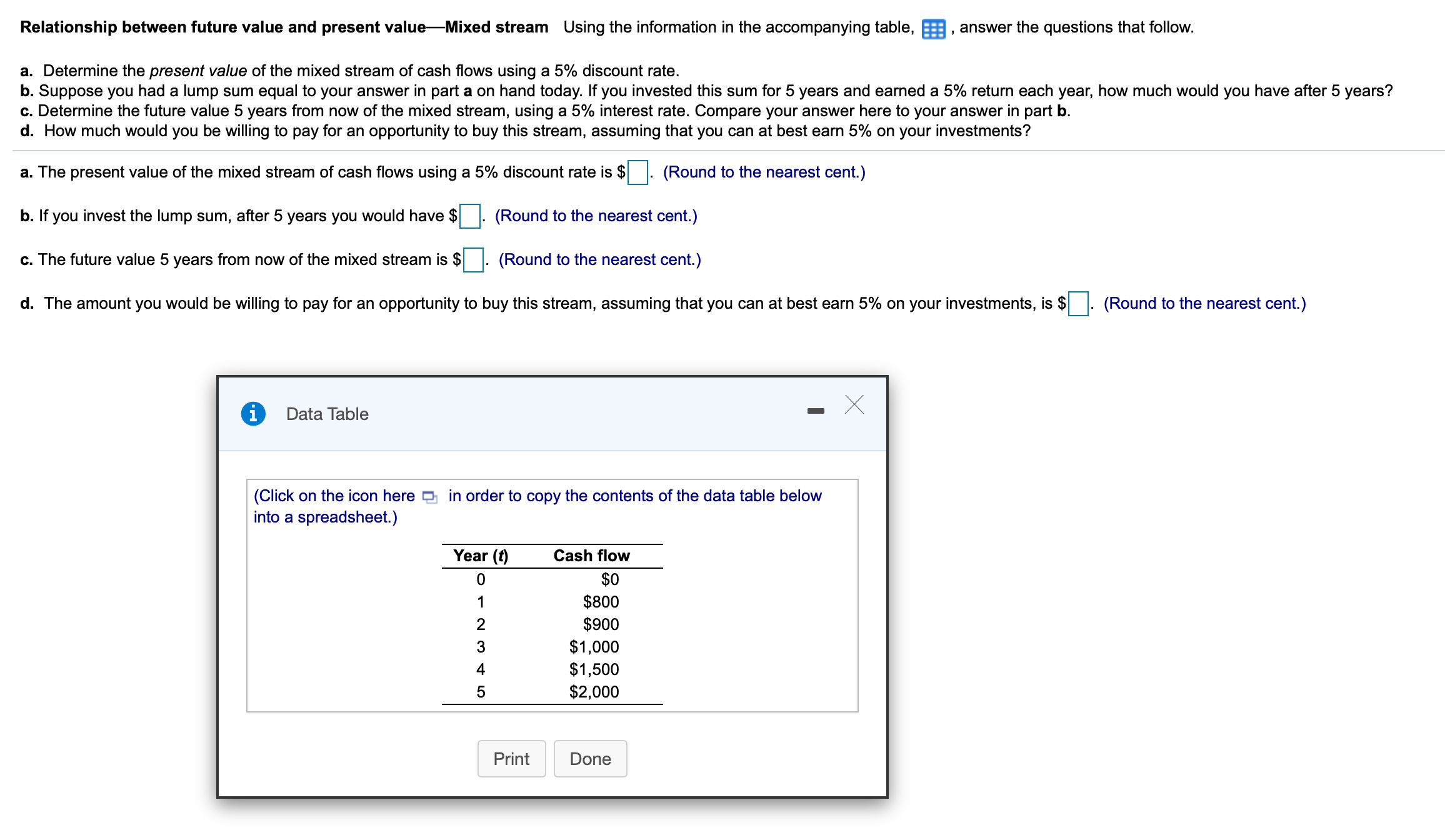Select the $800 cash flow cell
The height and width of the screenshot is (840, 1445).
coord(601,602)
